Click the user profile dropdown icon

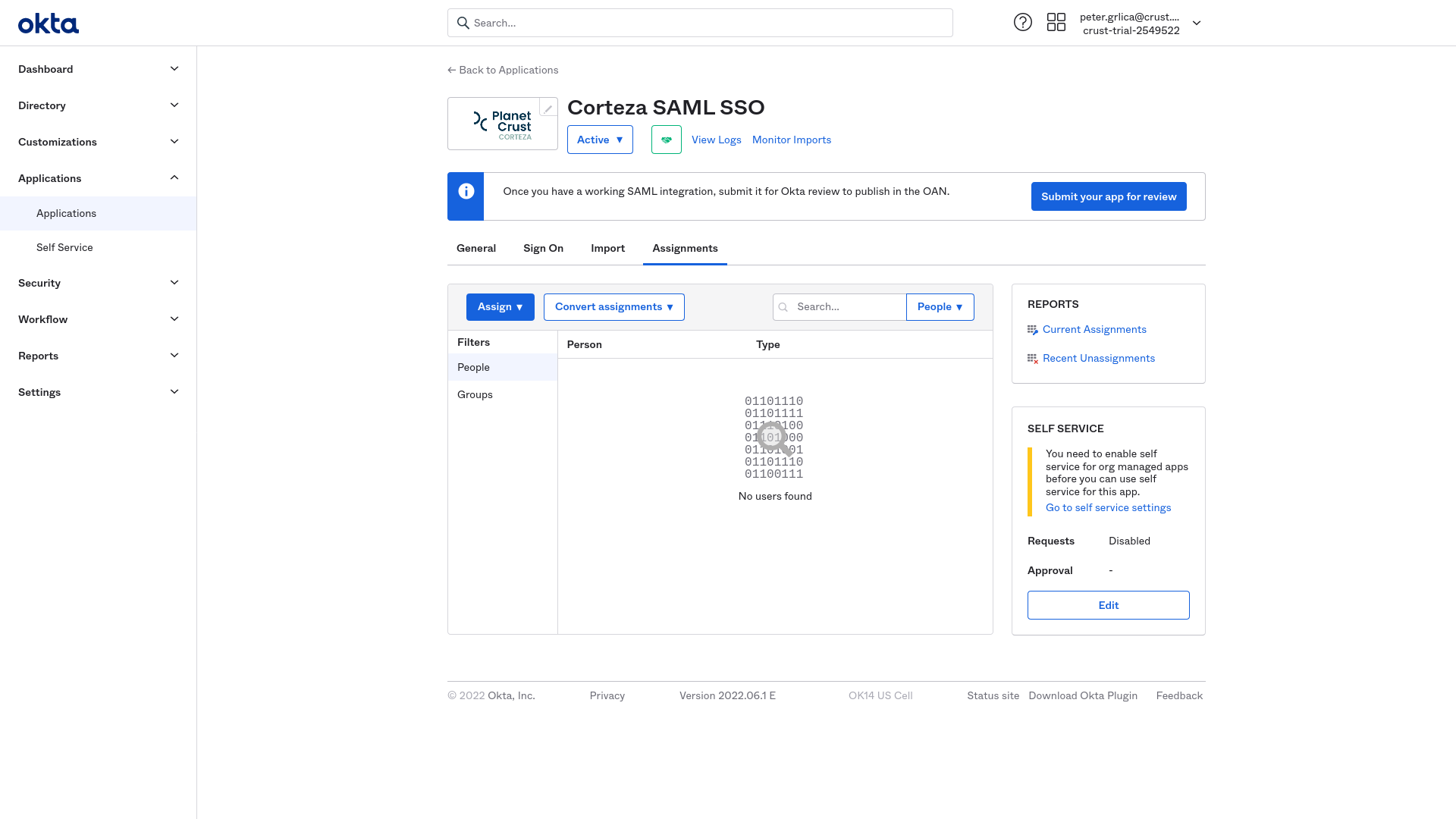click(x=1196, y=23)
